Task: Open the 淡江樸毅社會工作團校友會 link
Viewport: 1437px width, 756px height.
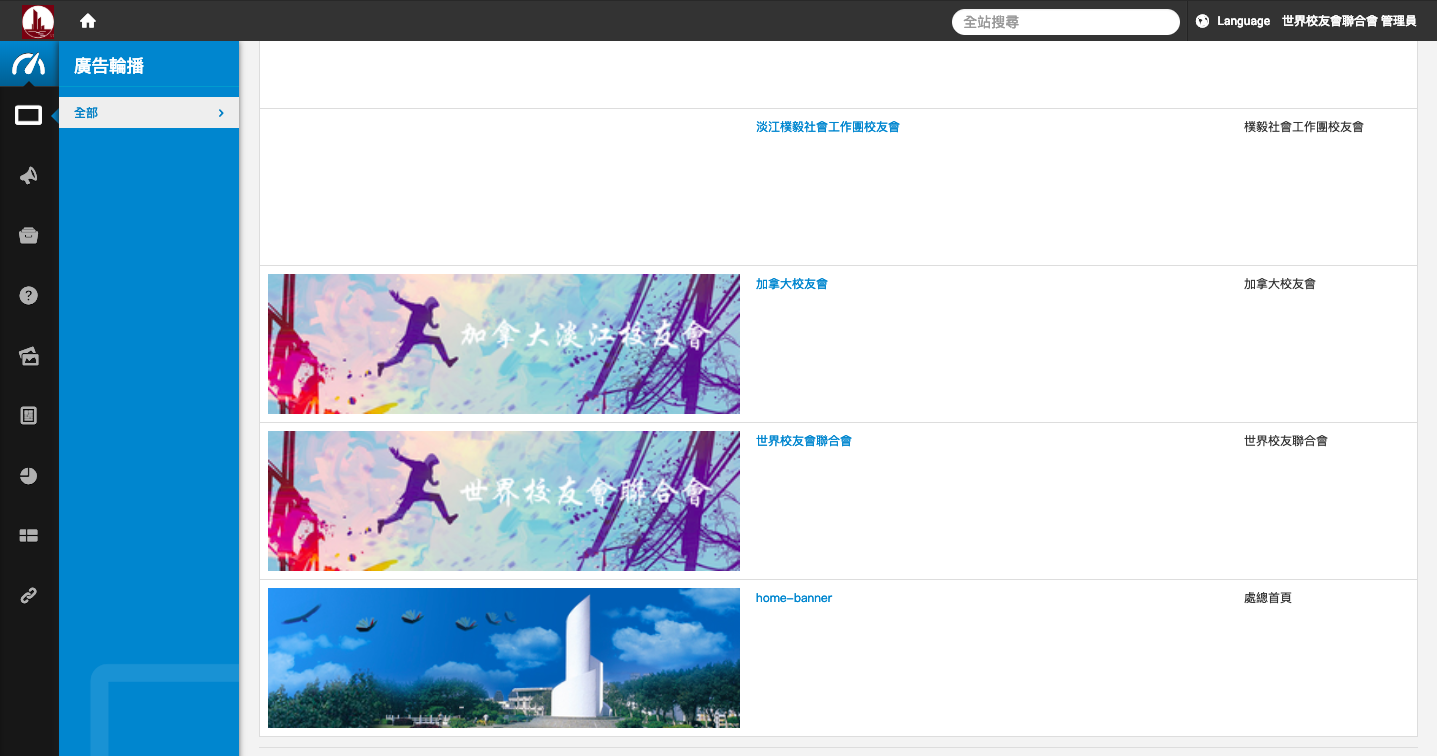Action: (x=828, y=127)
